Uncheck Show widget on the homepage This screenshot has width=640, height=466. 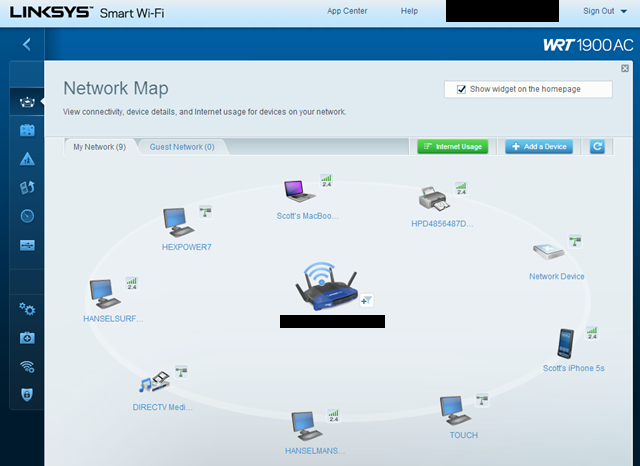pyautogui.click(x=461, y=89)
